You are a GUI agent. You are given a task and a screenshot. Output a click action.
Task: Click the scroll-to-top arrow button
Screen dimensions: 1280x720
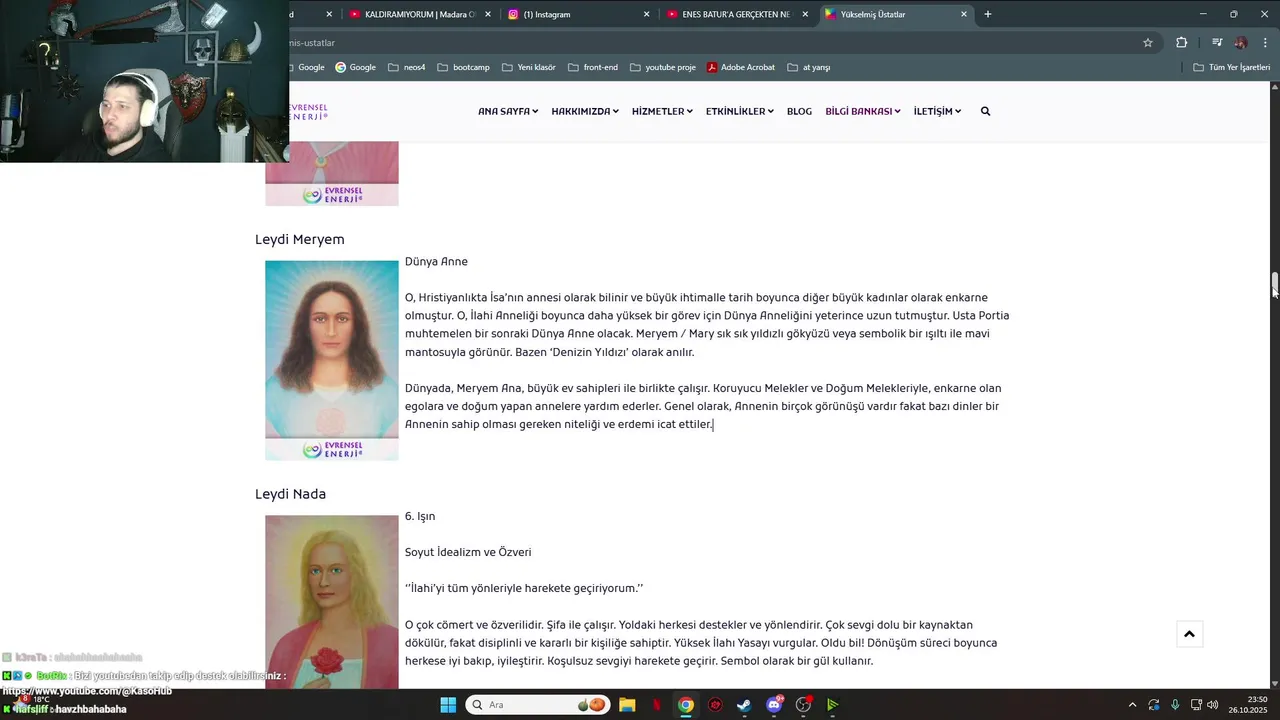coord(1190,634)
